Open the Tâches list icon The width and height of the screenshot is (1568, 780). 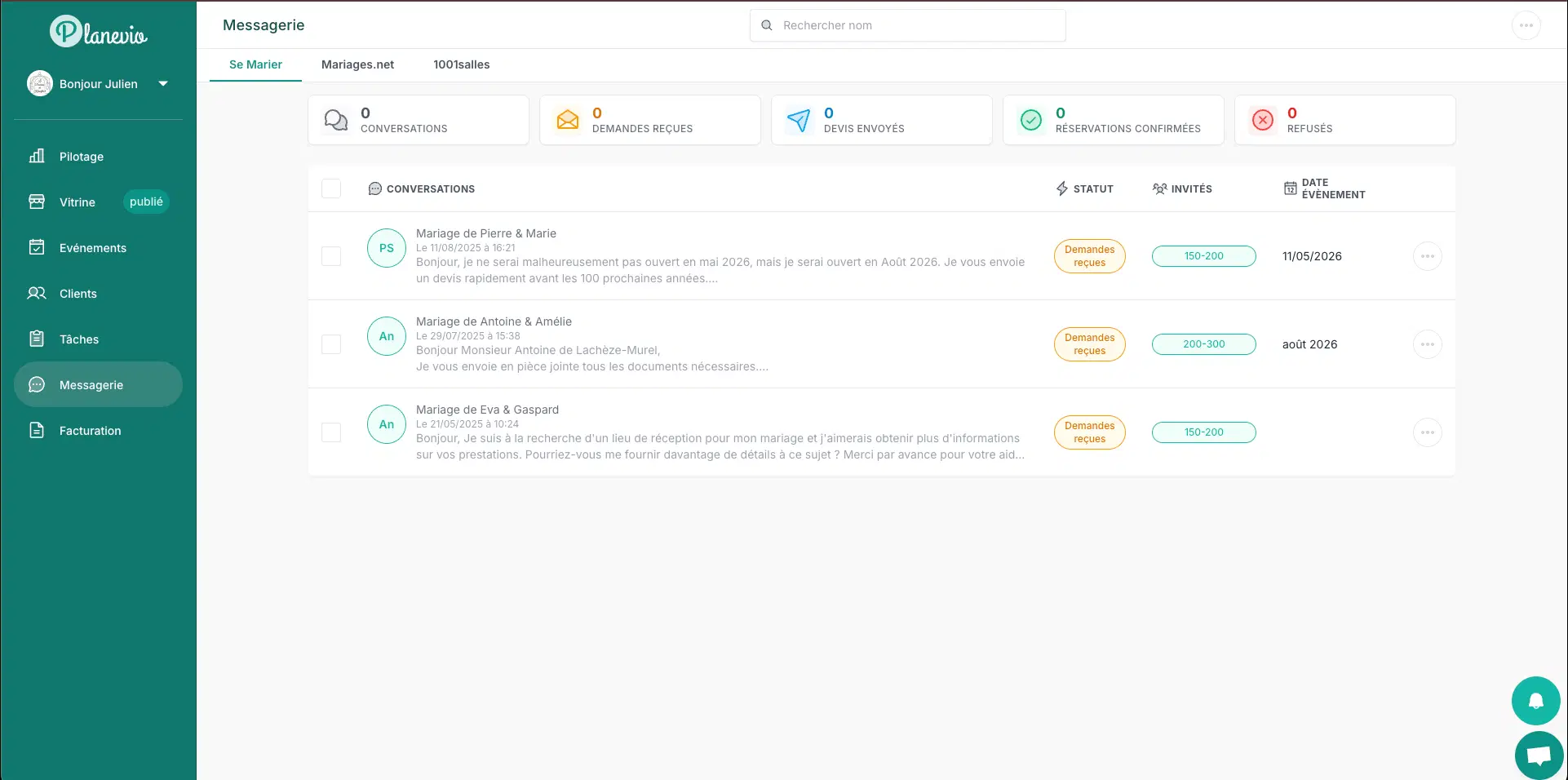click(x=37, y=339)
